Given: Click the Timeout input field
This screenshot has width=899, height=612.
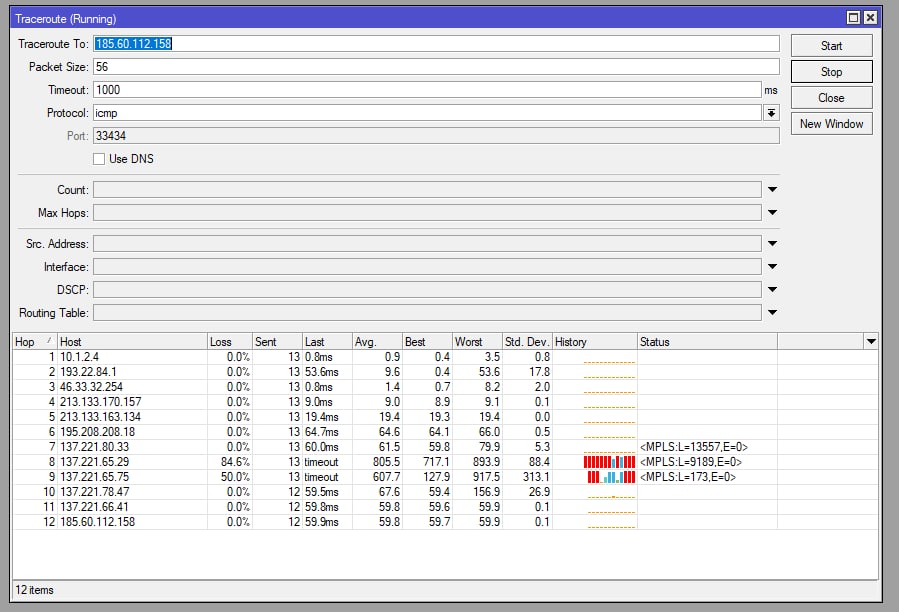Looking at the screenshot, I should click(427, 89).
